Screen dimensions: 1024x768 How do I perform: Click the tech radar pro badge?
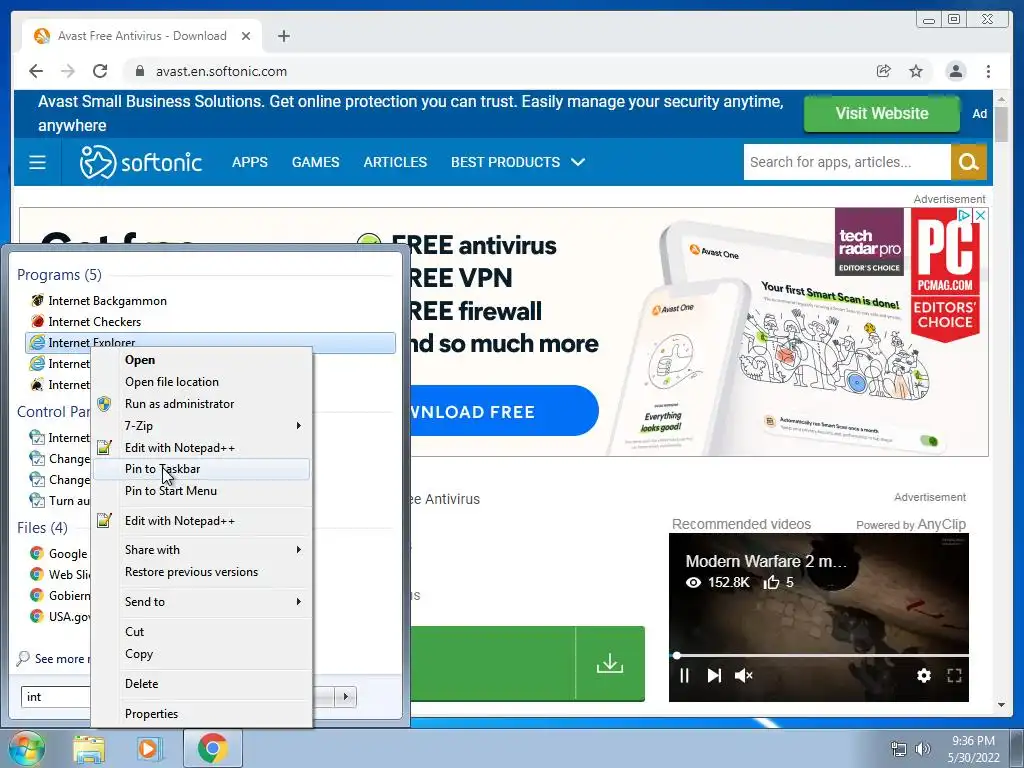869,242
